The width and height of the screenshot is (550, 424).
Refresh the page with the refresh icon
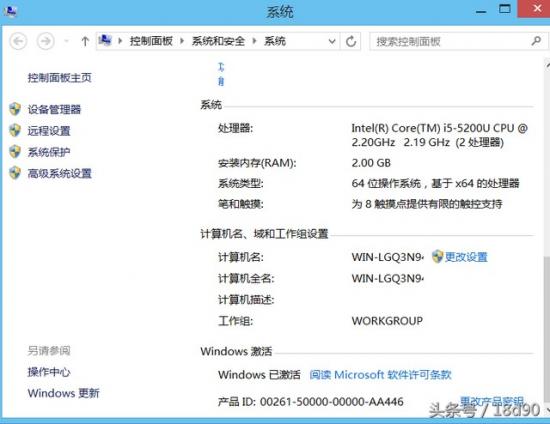coord(351,41)
